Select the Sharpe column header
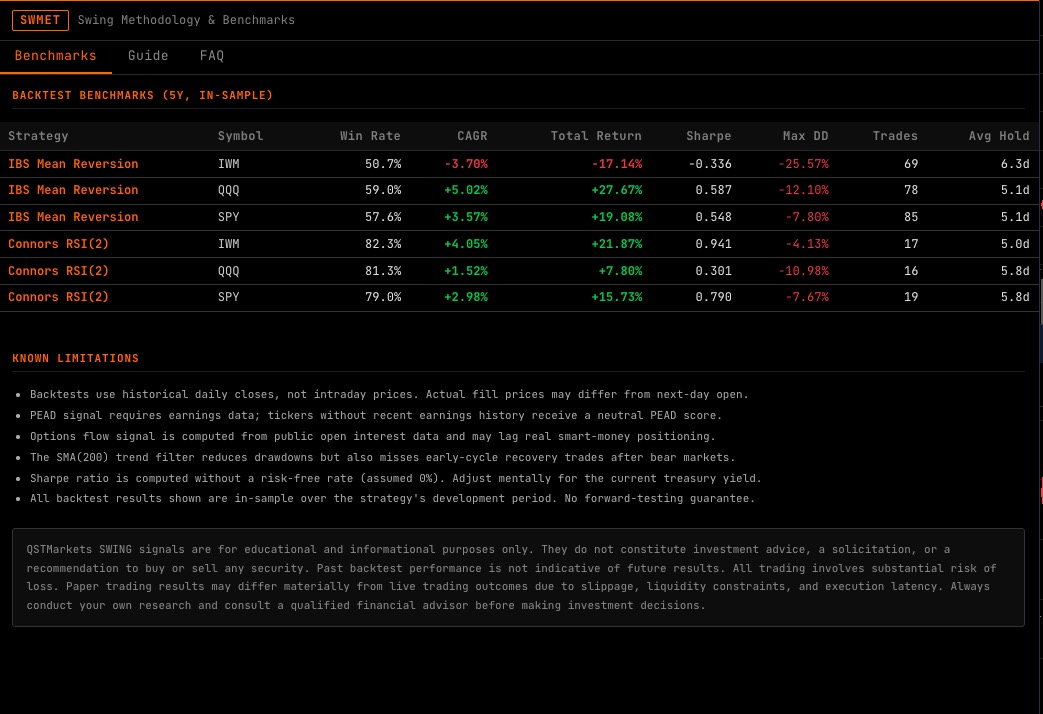The height and width of the screenshot is (714, 1043). (x=708, y=136)
